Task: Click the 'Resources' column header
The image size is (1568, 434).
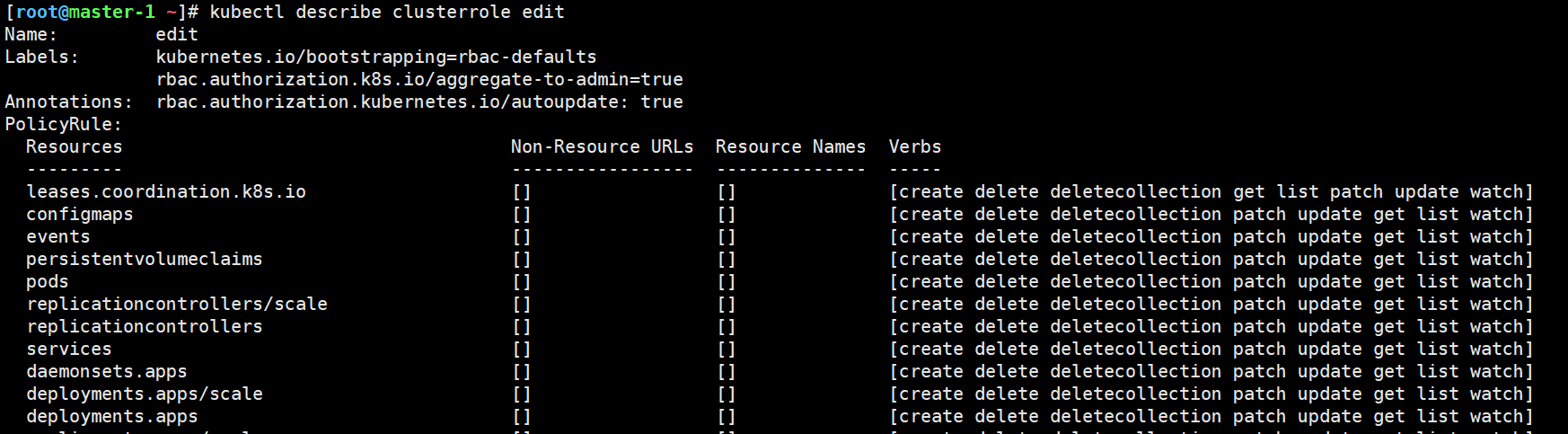Action: click(x=74, y=146)
